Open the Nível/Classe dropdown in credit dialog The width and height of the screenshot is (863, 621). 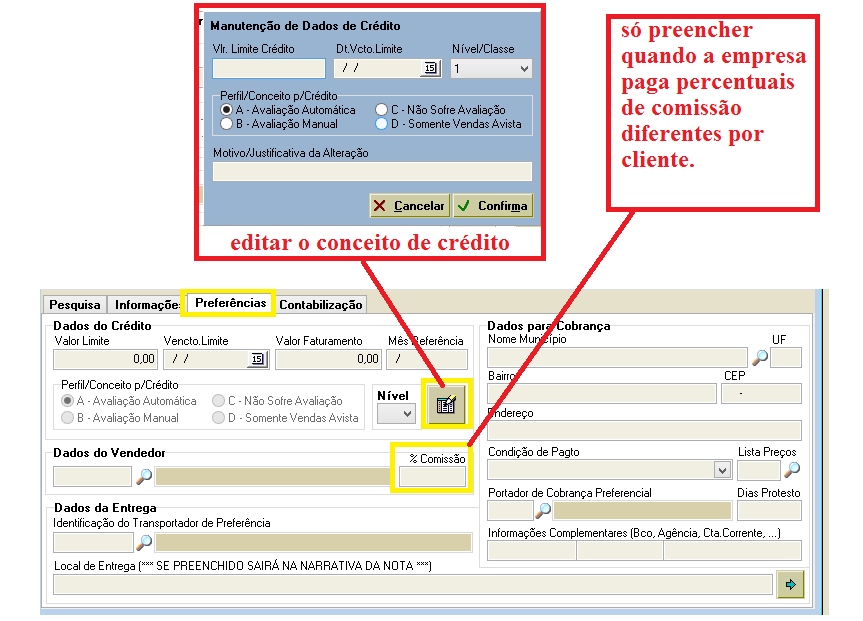(491, 68)
